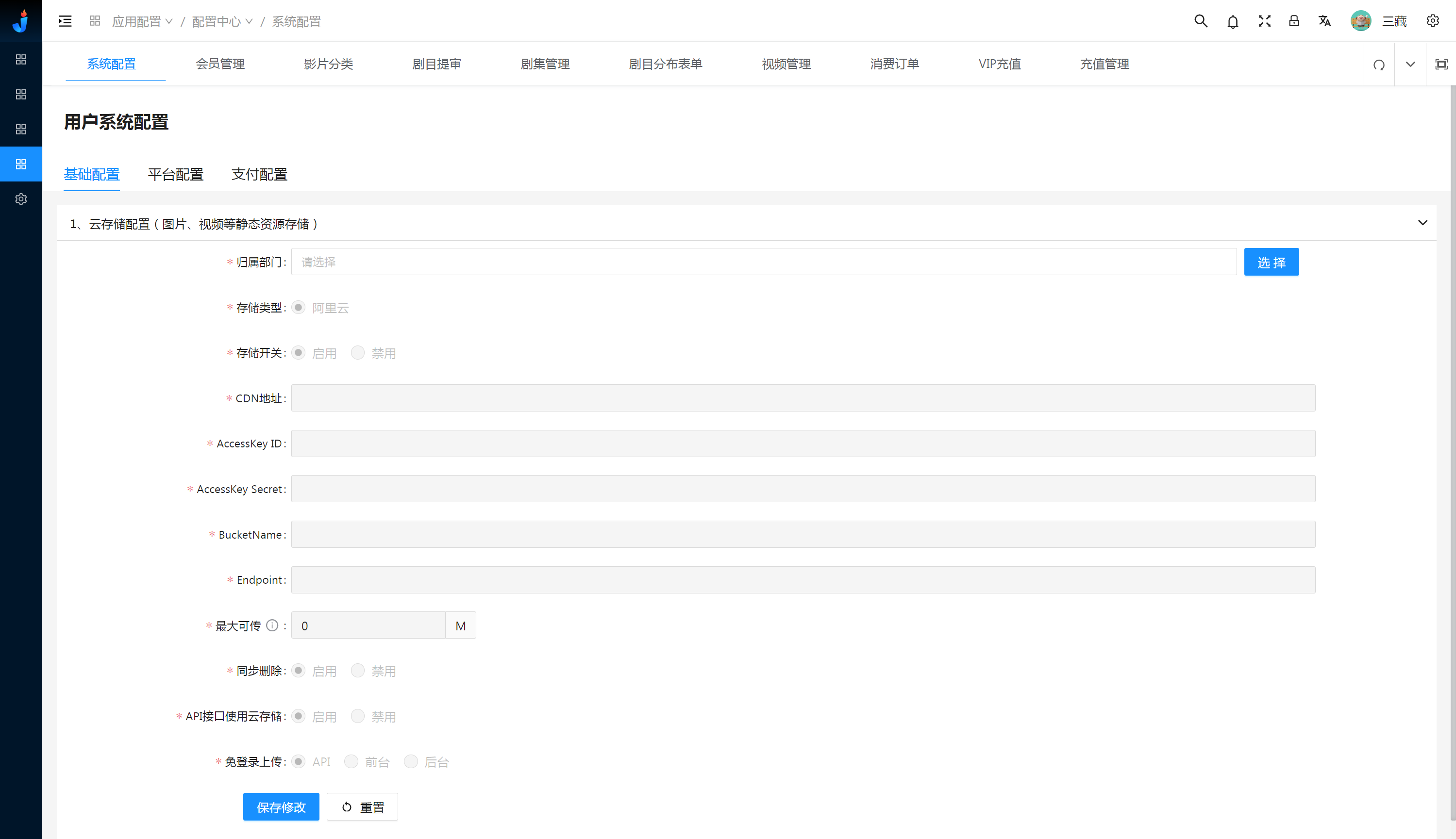Viewport: 1456px width, 839px height.
Task: Open settings gear in left sidebar
Action: (x=21, y=199)
